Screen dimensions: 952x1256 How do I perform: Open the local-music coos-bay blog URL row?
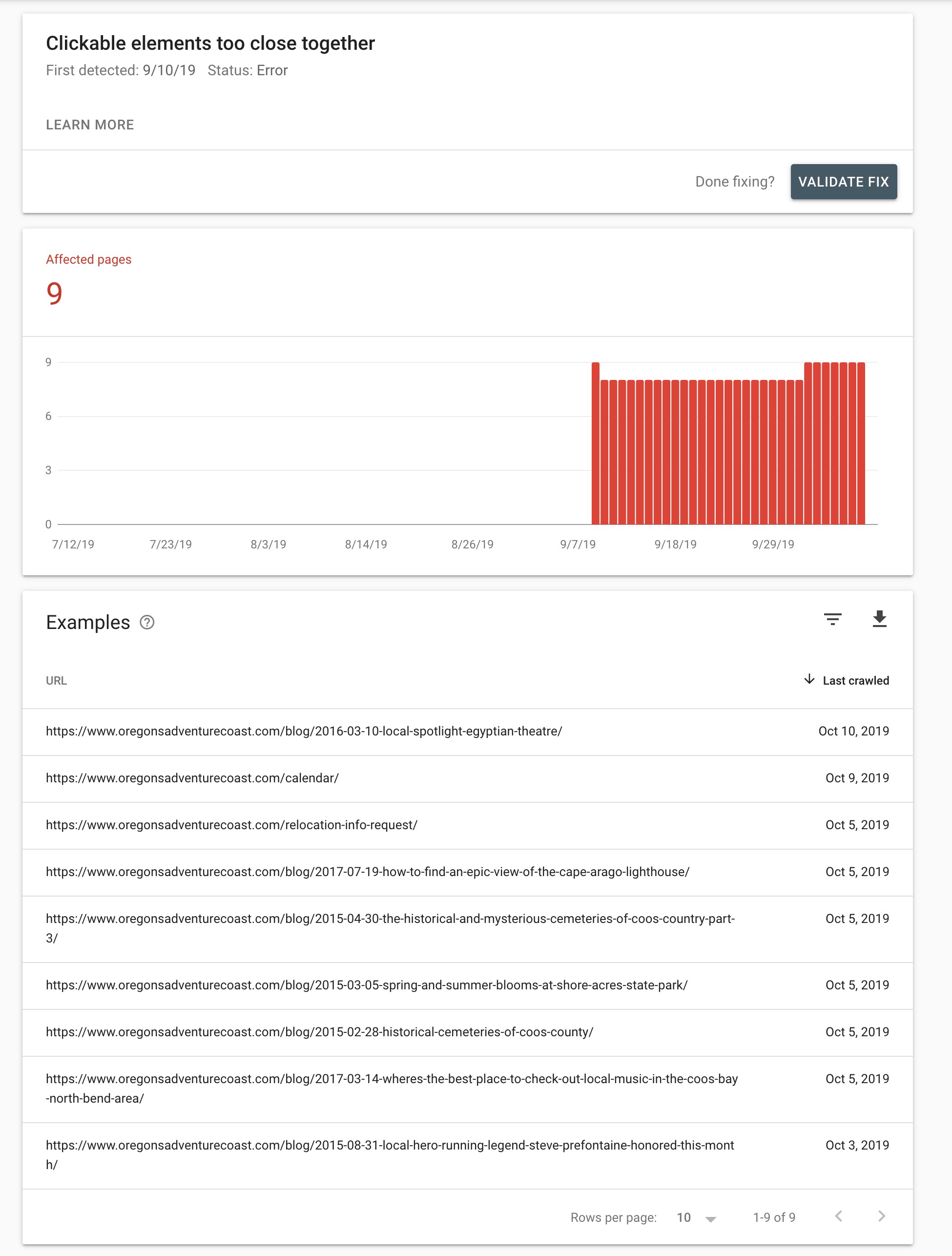(x=467, y=1089)
